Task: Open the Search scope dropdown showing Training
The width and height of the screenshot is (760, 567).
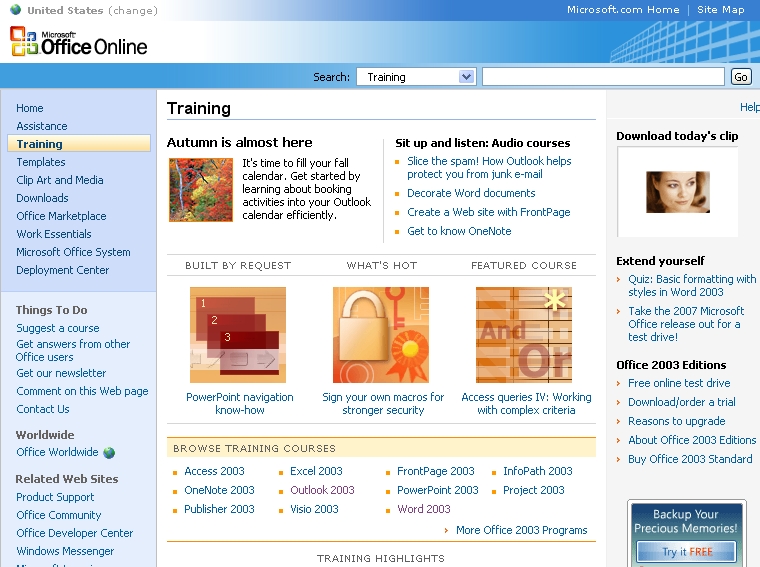Action: (415, 77)
